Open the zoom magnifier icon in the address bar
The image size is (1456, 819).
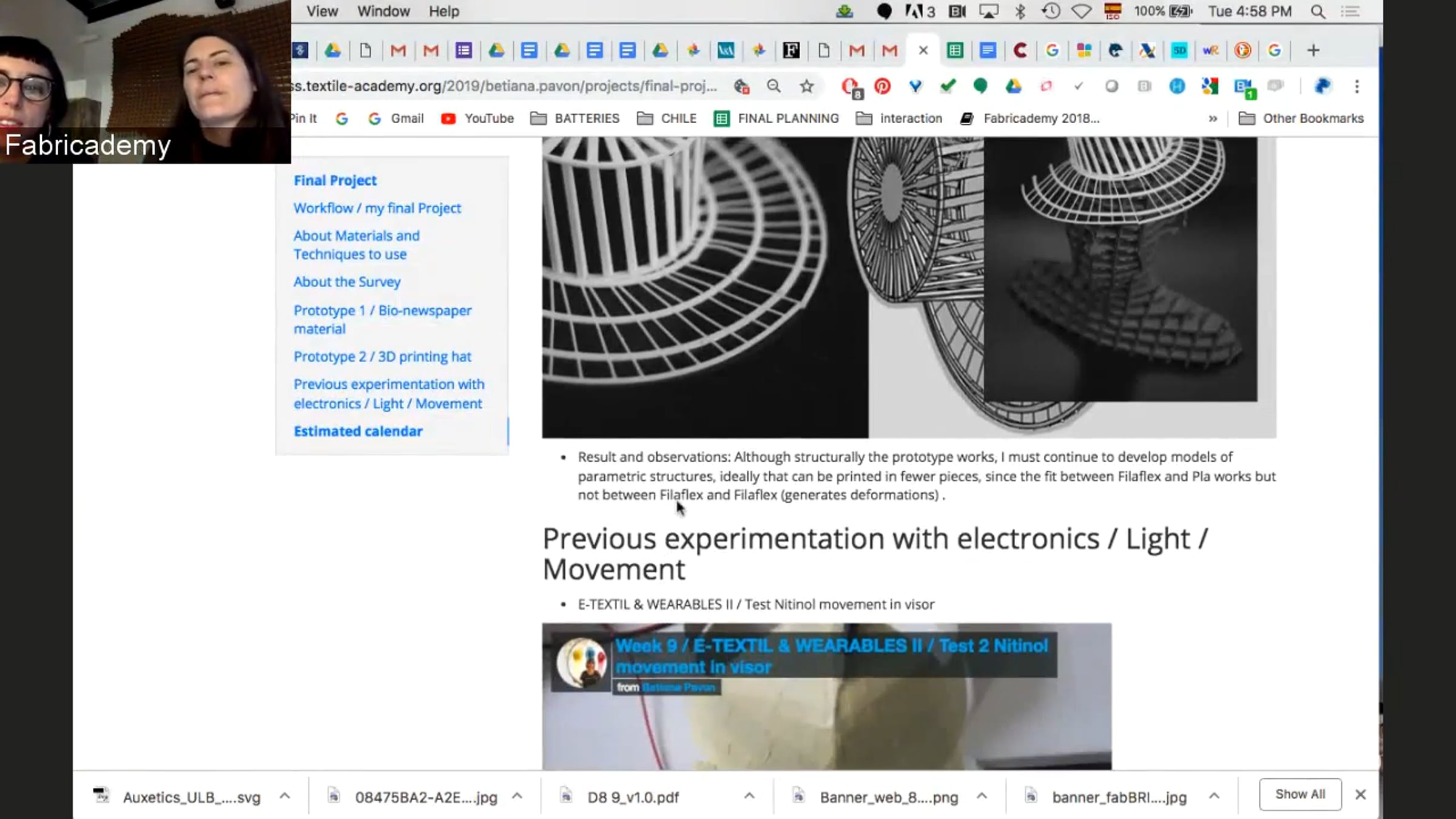click(x=773, y=86)
